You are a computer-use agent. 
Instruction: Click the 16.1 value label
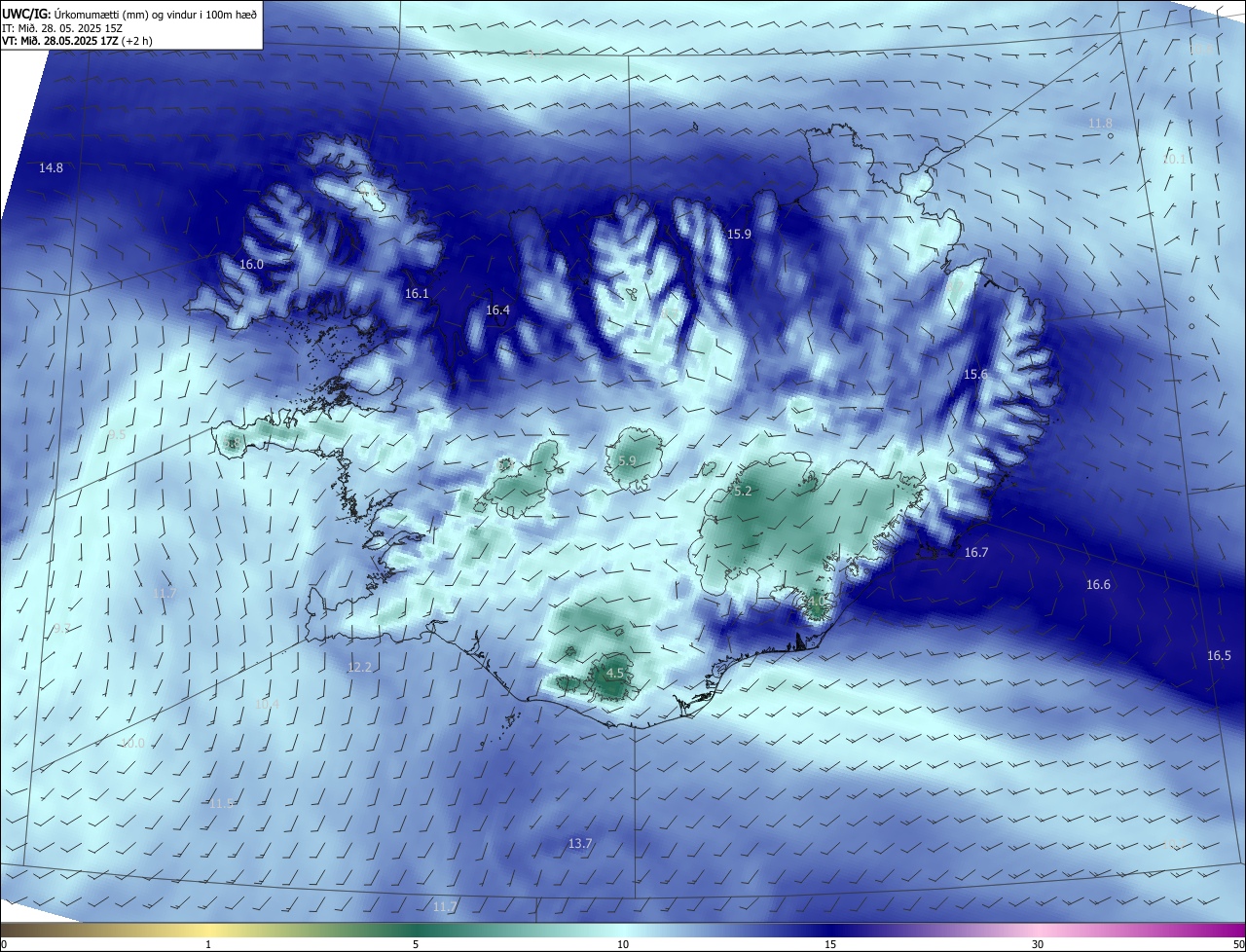[417, 294]
